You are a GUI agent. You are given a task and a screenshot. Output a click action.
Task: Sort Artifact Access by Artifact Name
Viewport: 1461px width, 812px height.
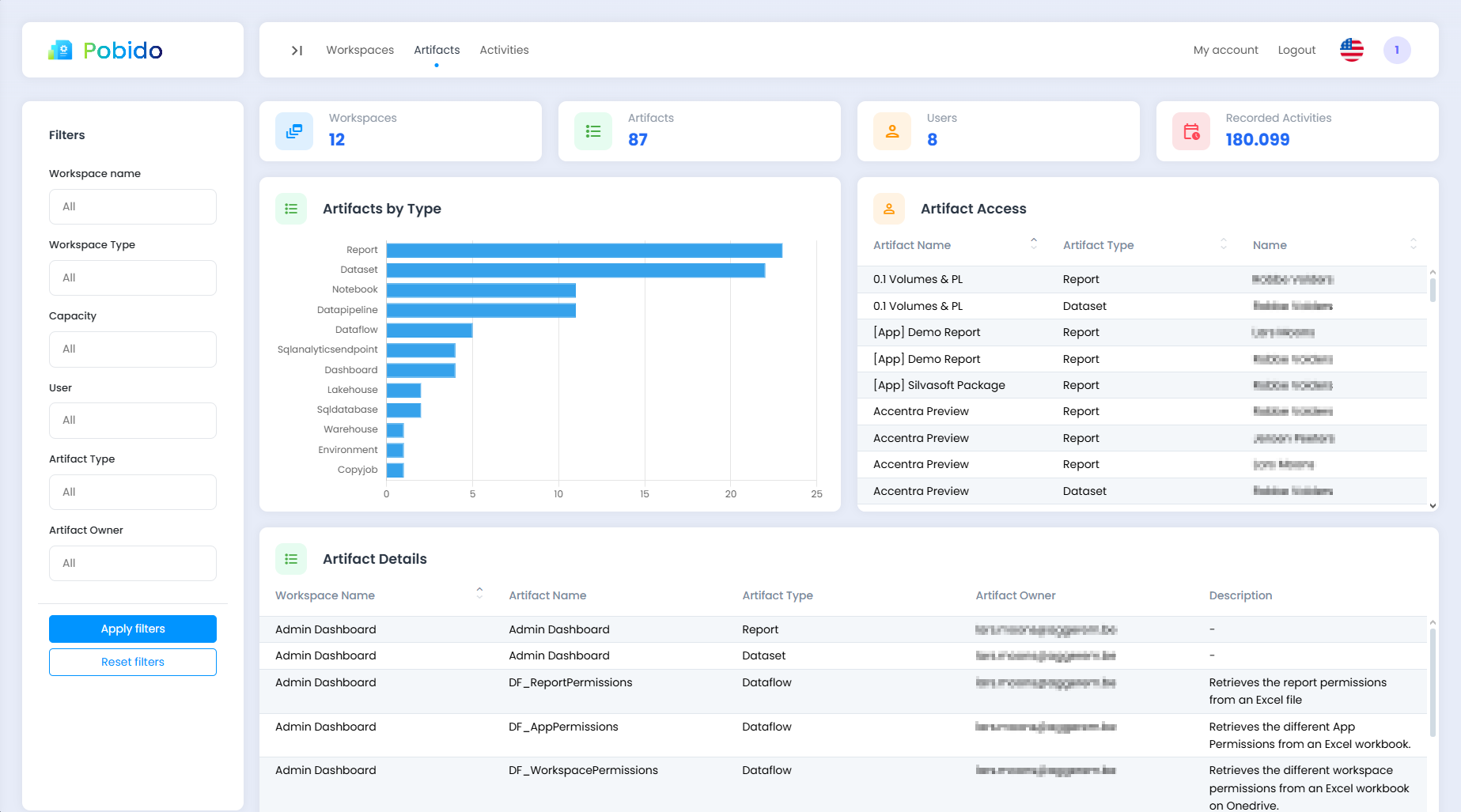(x=1033, y=244)
